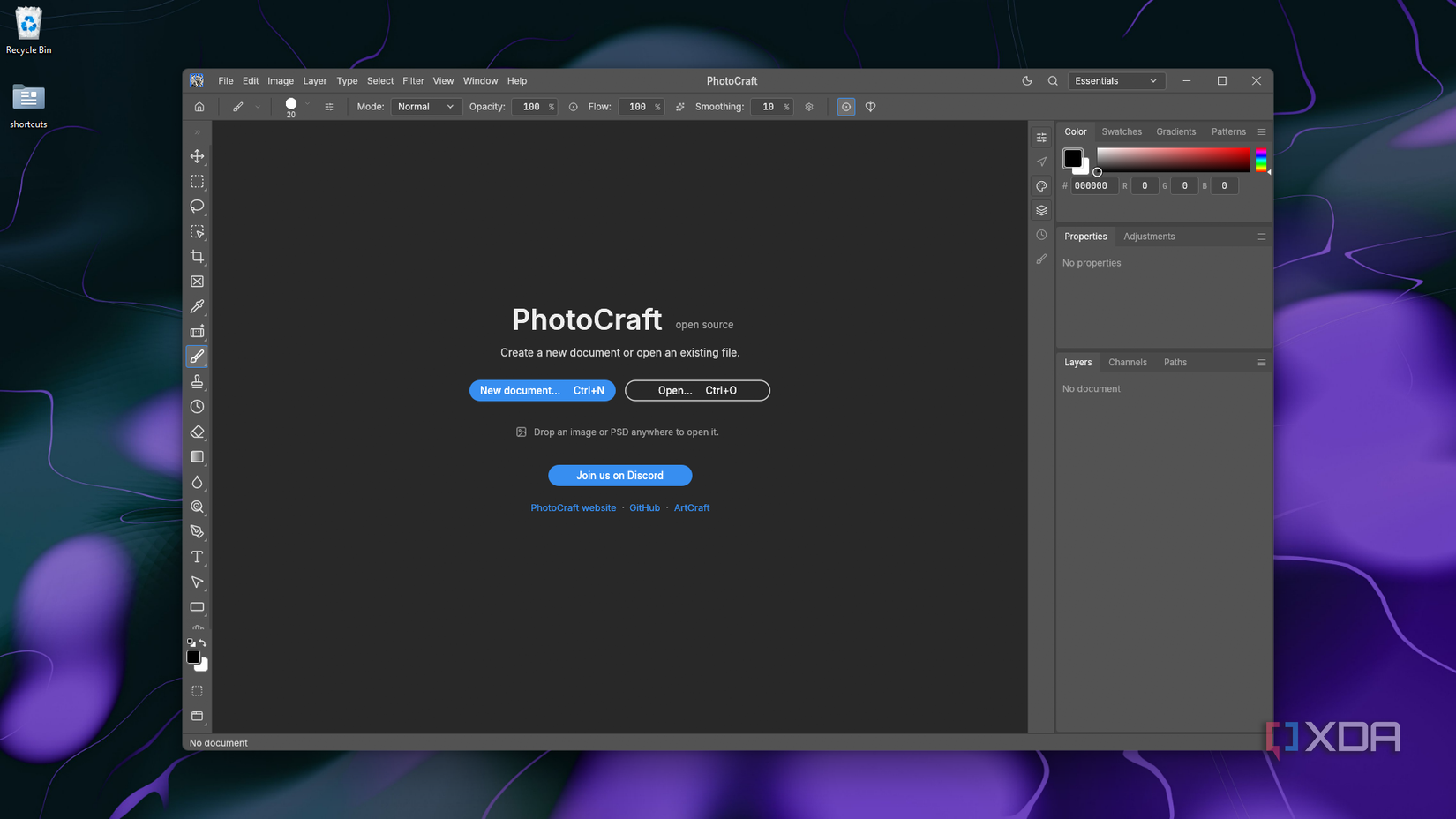Image resolution: width=1456 pixels, height=819 pixels.
Task: Click the New document button
Action: (542, 390)
